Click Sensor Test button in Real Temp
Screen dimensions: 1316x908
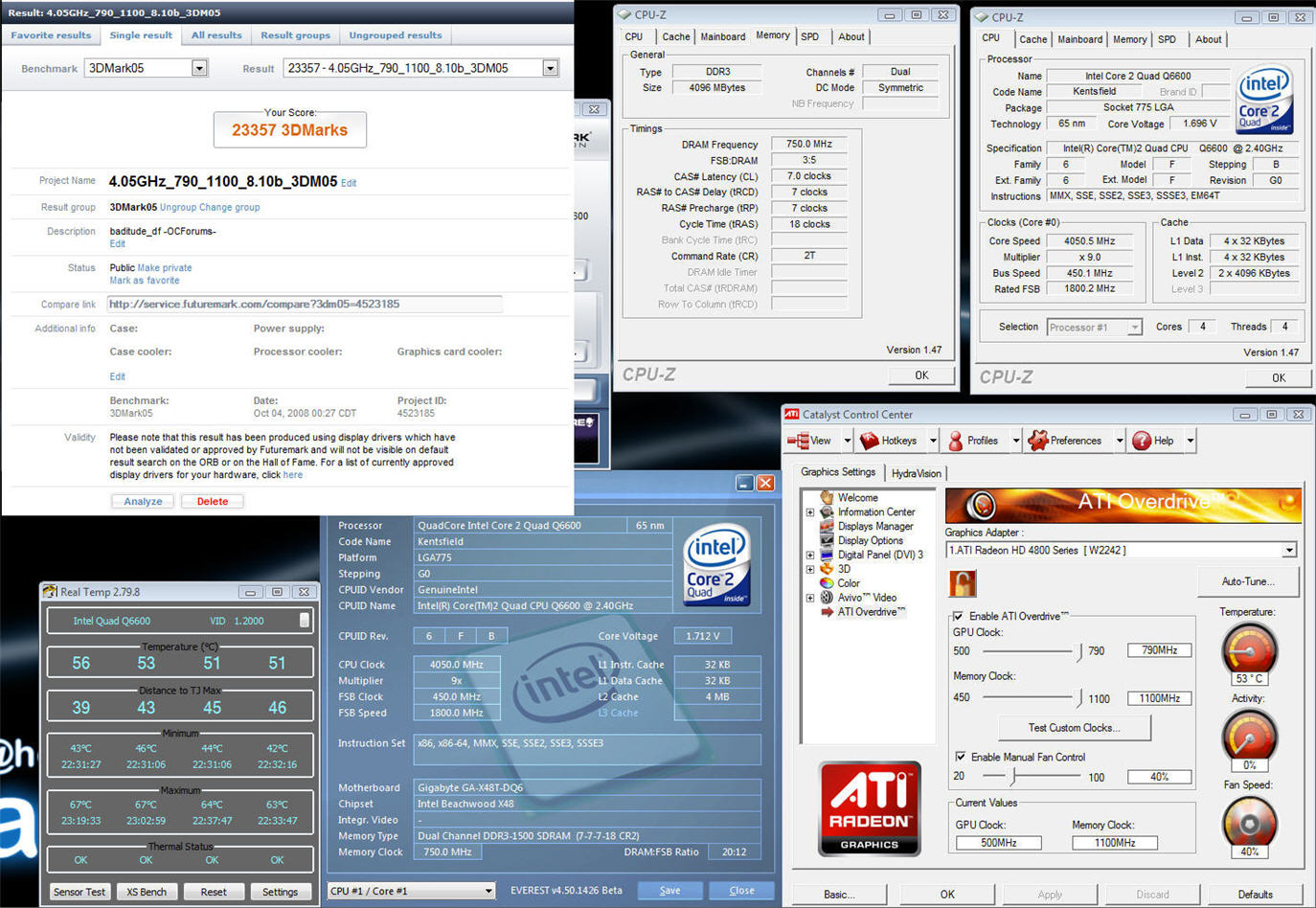[79, 892]
